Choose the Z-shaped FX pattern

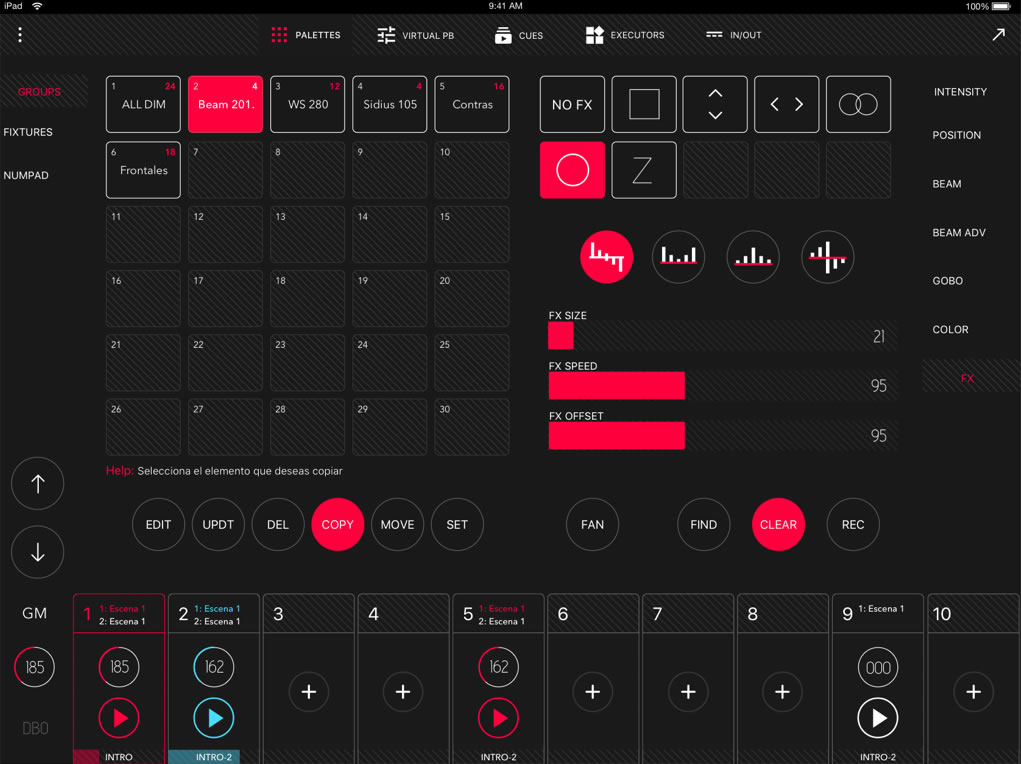tap(643, 170)
